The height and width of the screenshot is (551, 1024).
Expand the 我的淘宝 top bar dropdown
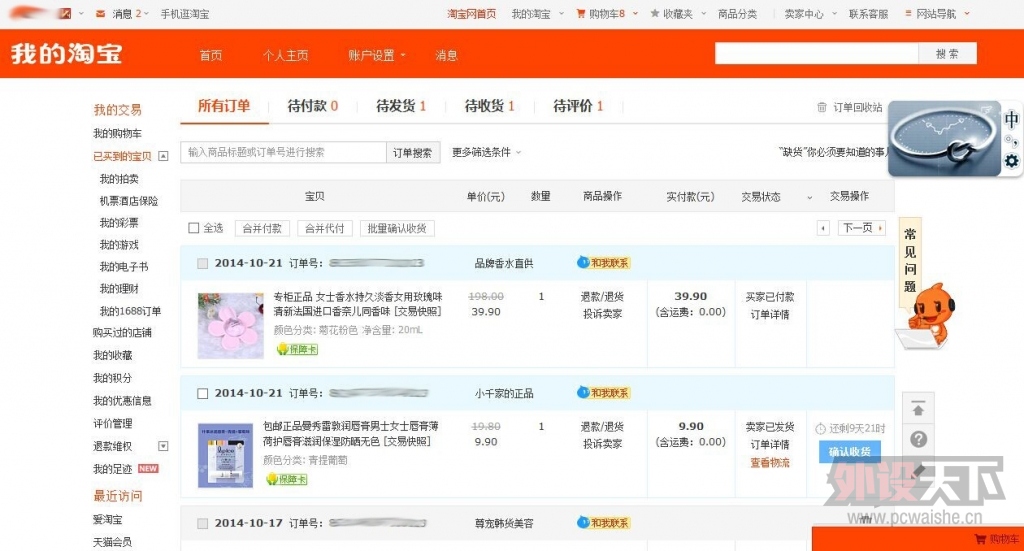pos(561,14)
